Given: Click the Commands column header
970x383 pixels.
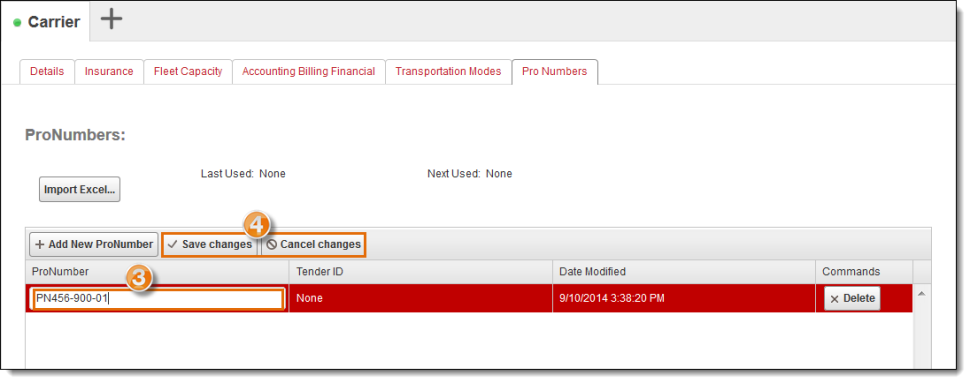Looking at the screenshot, I should (x=864, y=272).
